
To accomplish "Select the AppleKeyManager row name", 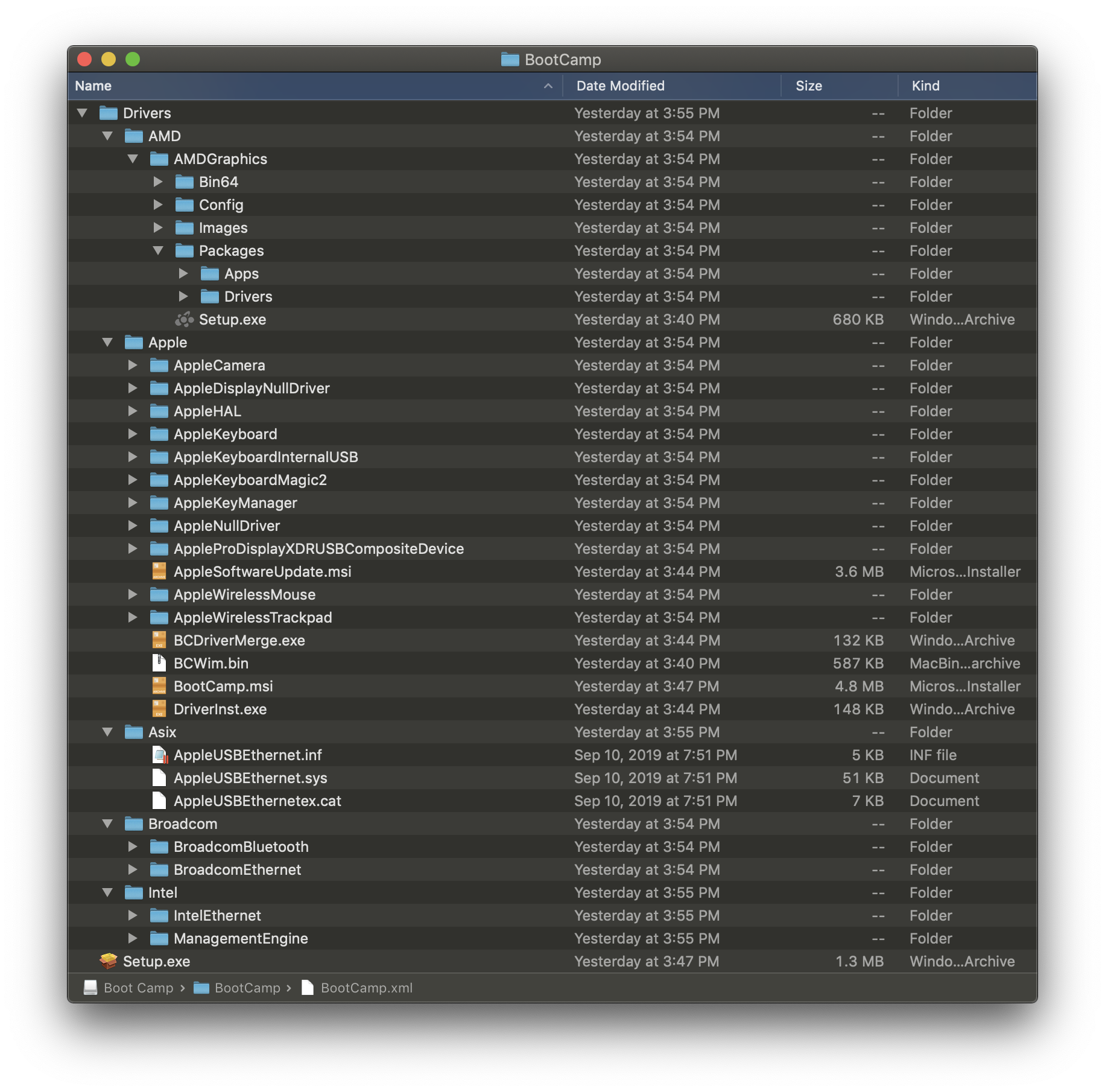I will point(235,503).
